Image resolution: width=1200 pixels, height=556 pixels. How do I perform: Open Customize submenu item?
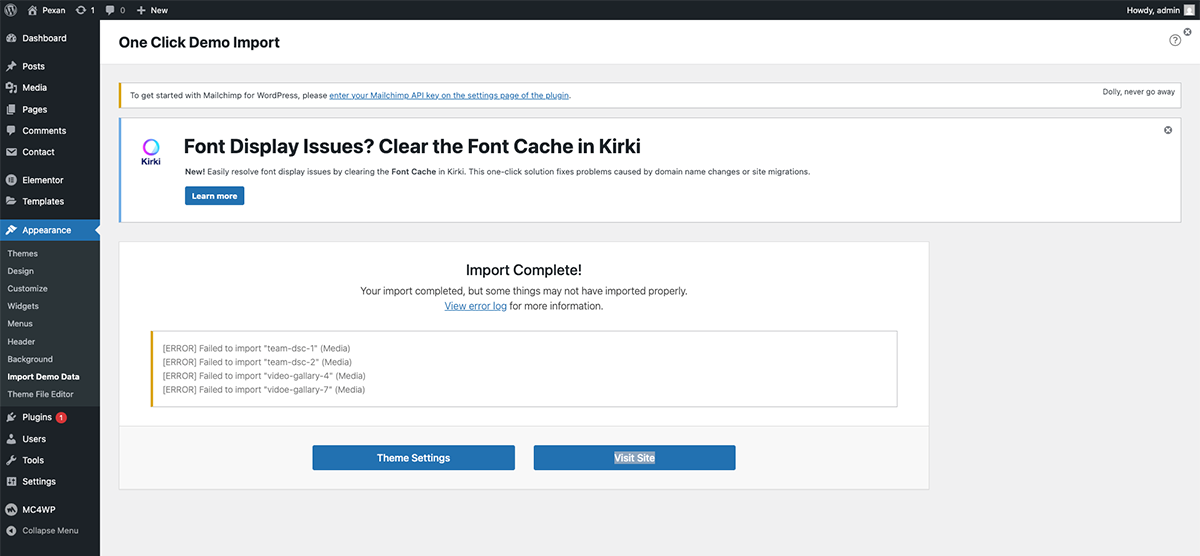[x=27, y=289]
